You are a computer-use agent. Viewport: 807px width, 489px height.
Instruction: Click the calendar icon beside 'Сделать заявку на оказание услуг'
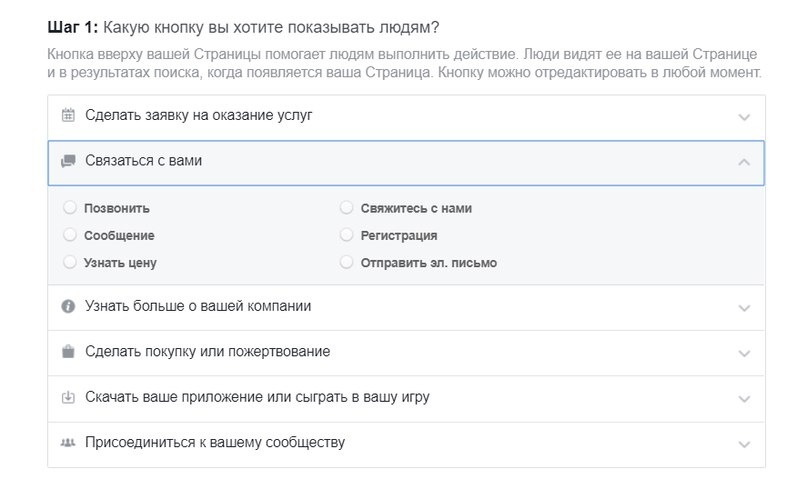pos(68,115)
